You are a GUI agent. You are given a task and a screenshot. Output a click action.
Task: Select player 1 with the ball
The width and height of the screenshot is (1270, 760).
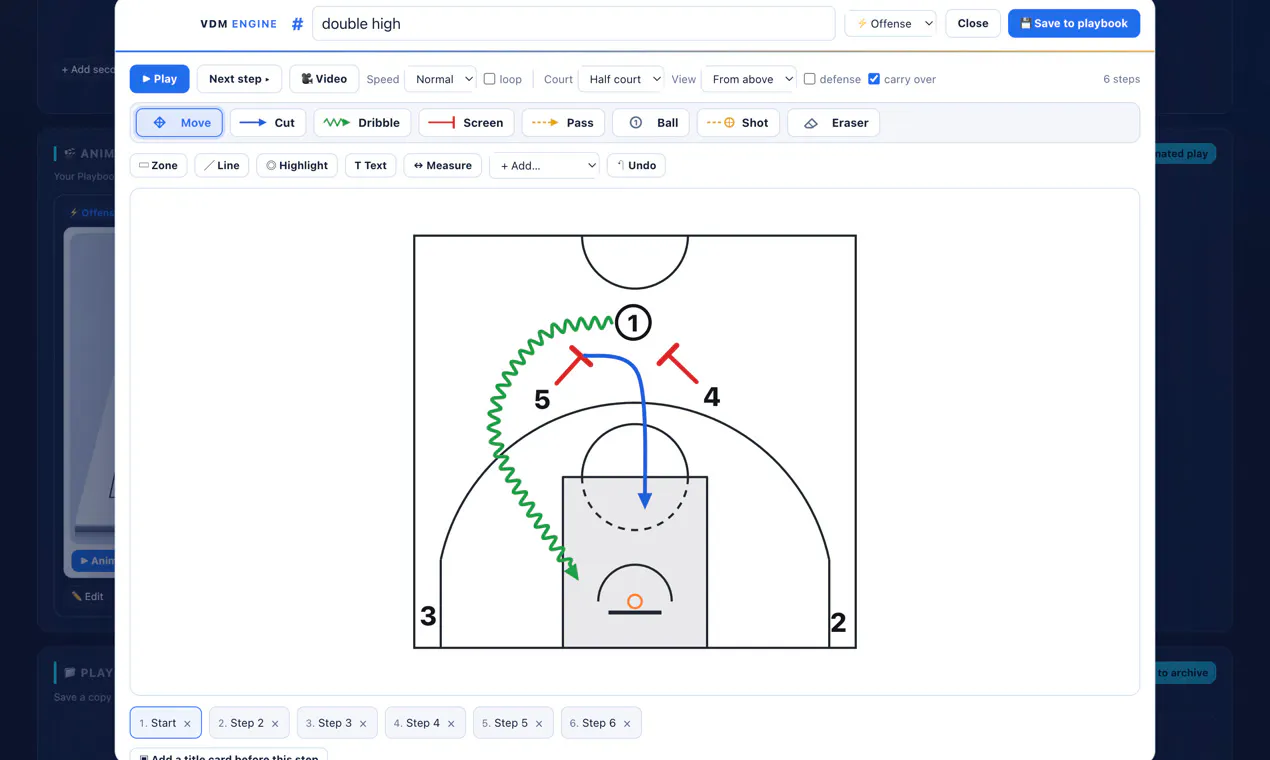pyautogui.click(x=633, y=322)
